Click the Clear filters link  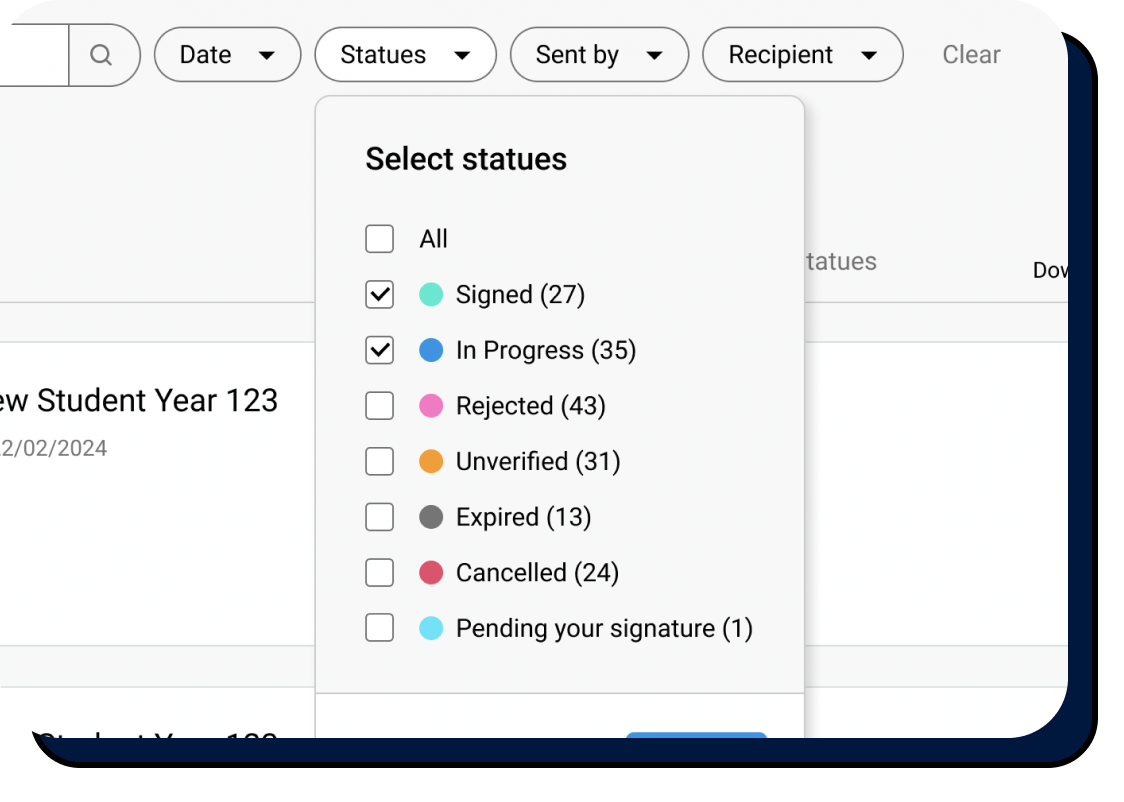click(x=971, y=55)
